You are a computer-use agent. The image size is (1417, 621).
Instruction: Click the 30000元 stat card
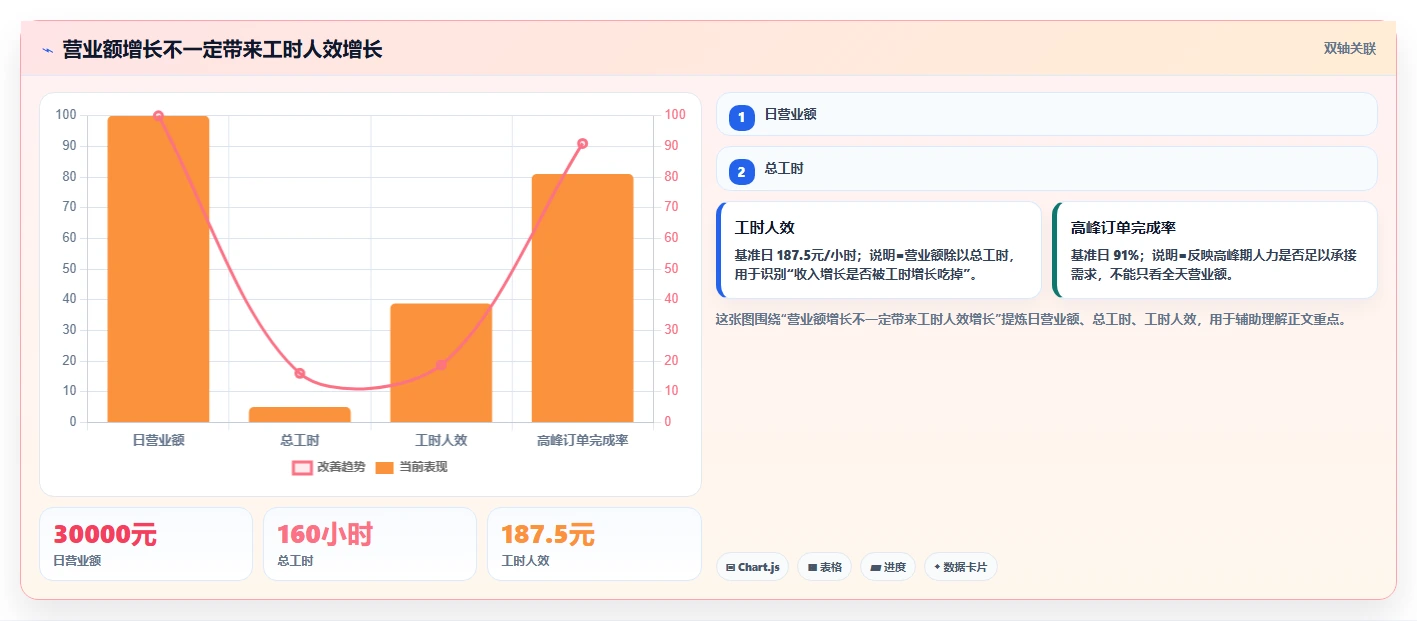click(146, 544)
